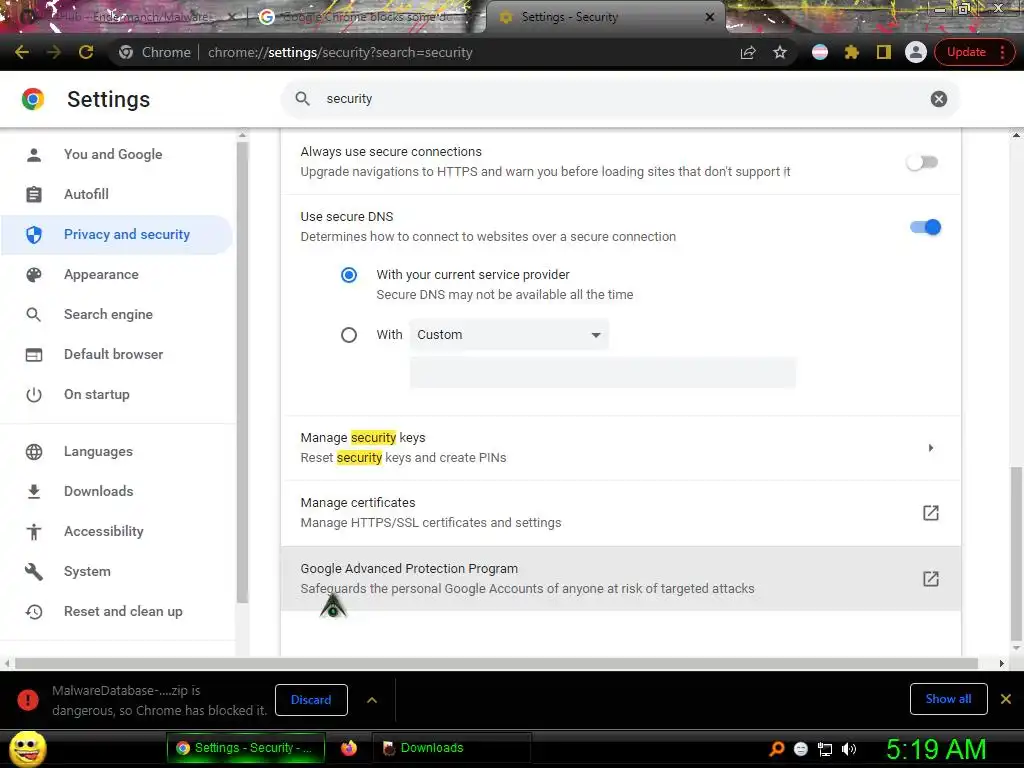Click the search magnifier in settings search box
1024x768 pixels.
coord(302,99)
